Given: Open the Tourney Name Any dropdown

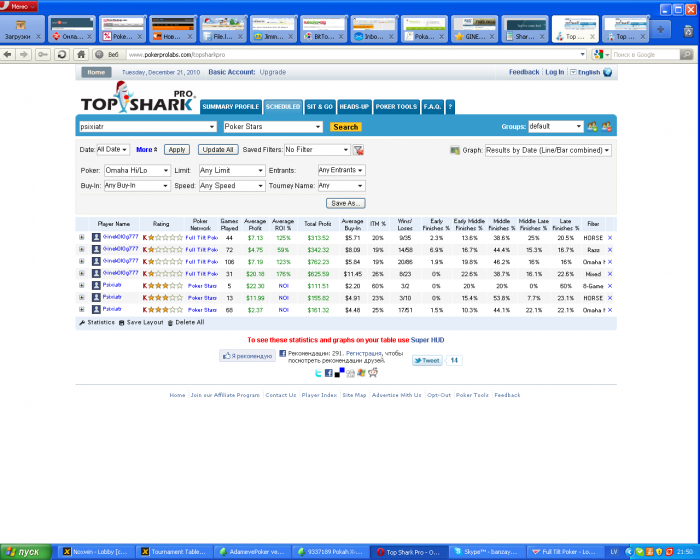Looking at the screenshot, I should pos(342,186).
